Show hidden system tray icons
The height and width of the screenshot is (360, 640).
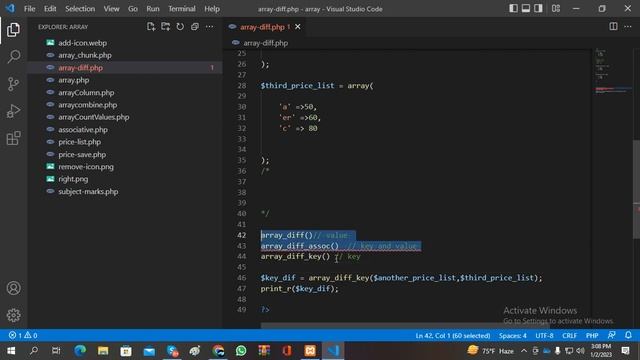coord(524,351)
